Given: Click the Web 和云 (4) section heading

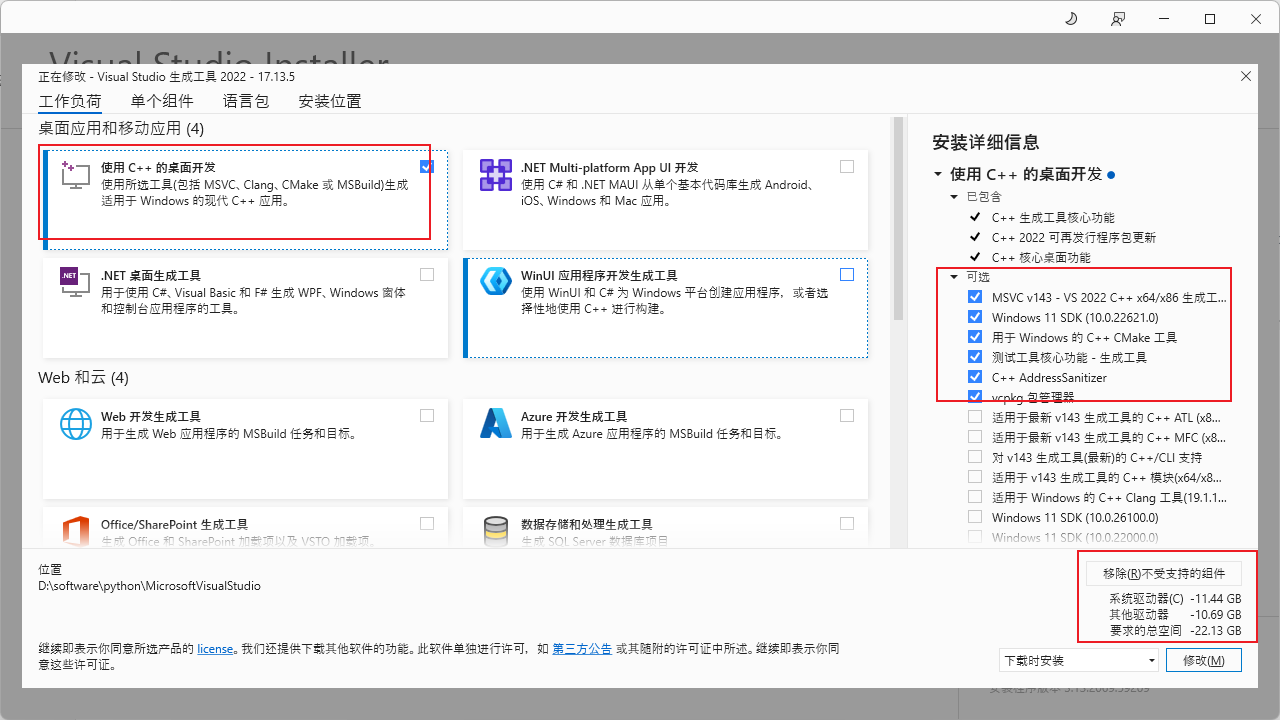Looking at the screenshot, I should 84,378.
